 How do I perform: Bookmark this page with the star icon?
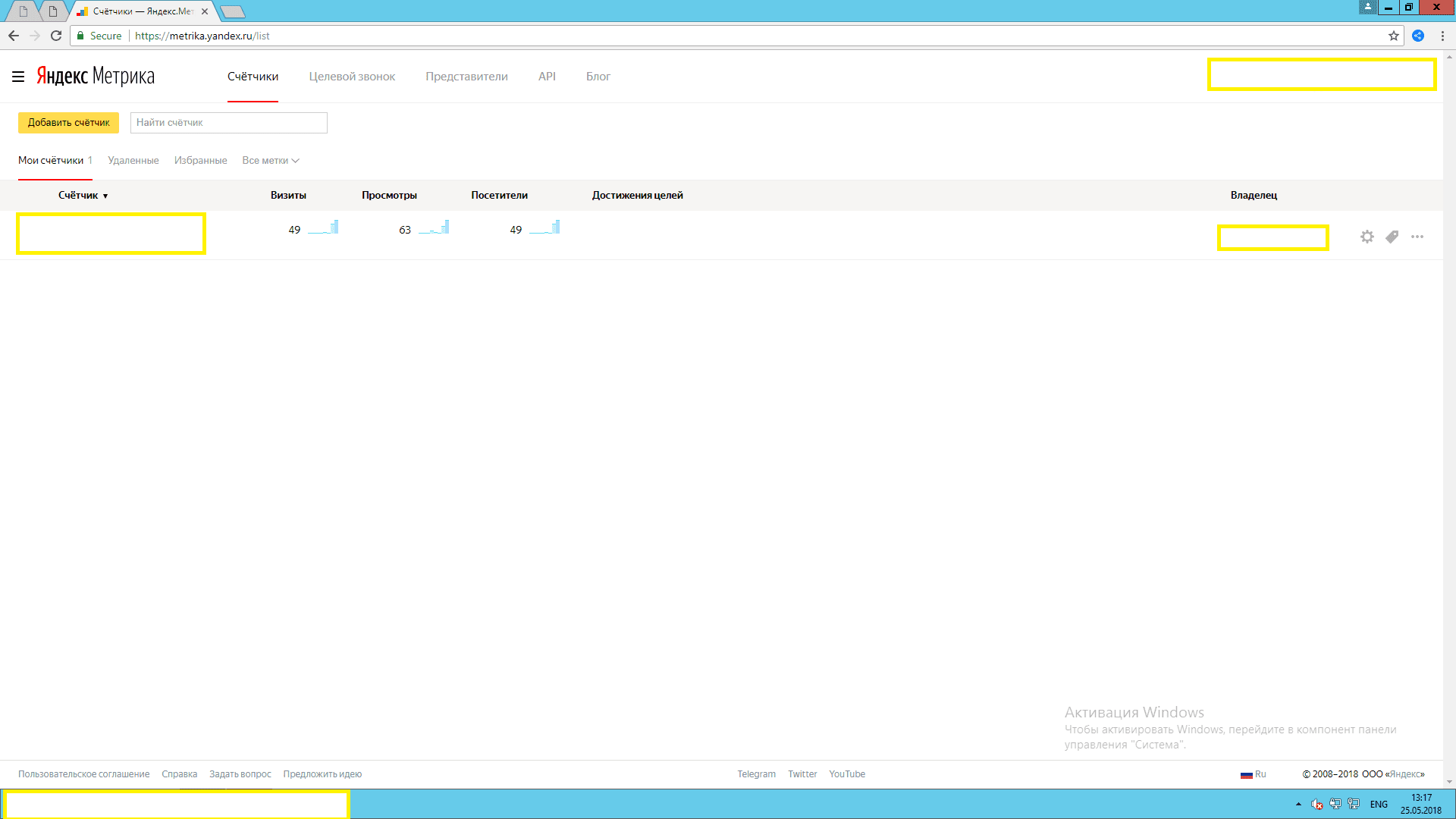click(1393, 36)
